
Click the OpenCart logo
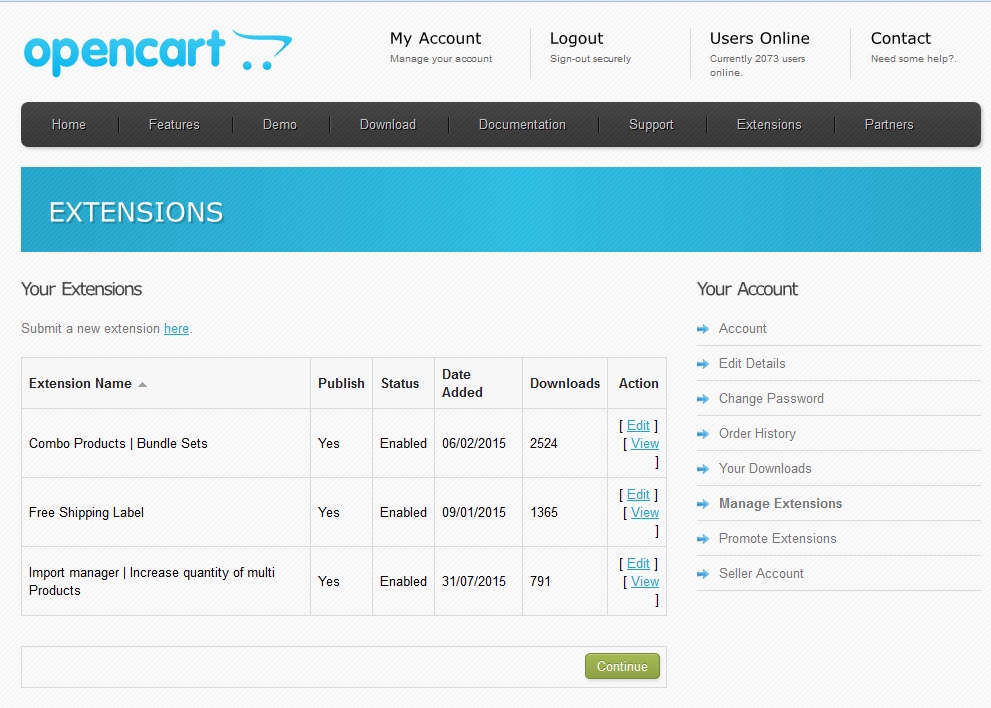click(x=158, y=53)
